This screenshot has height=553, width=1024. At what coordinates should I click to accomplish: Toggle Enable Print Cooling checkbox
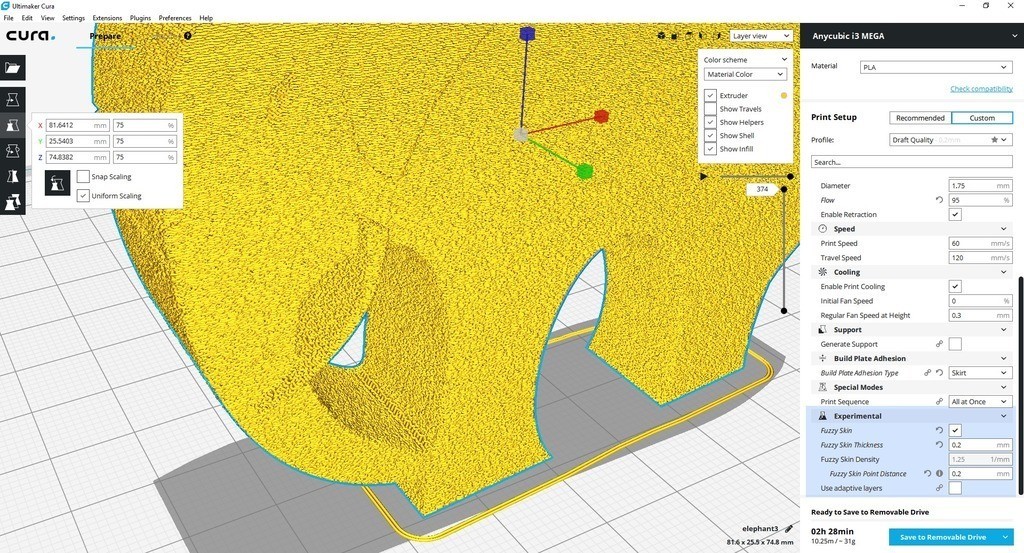tap(955, 286)
